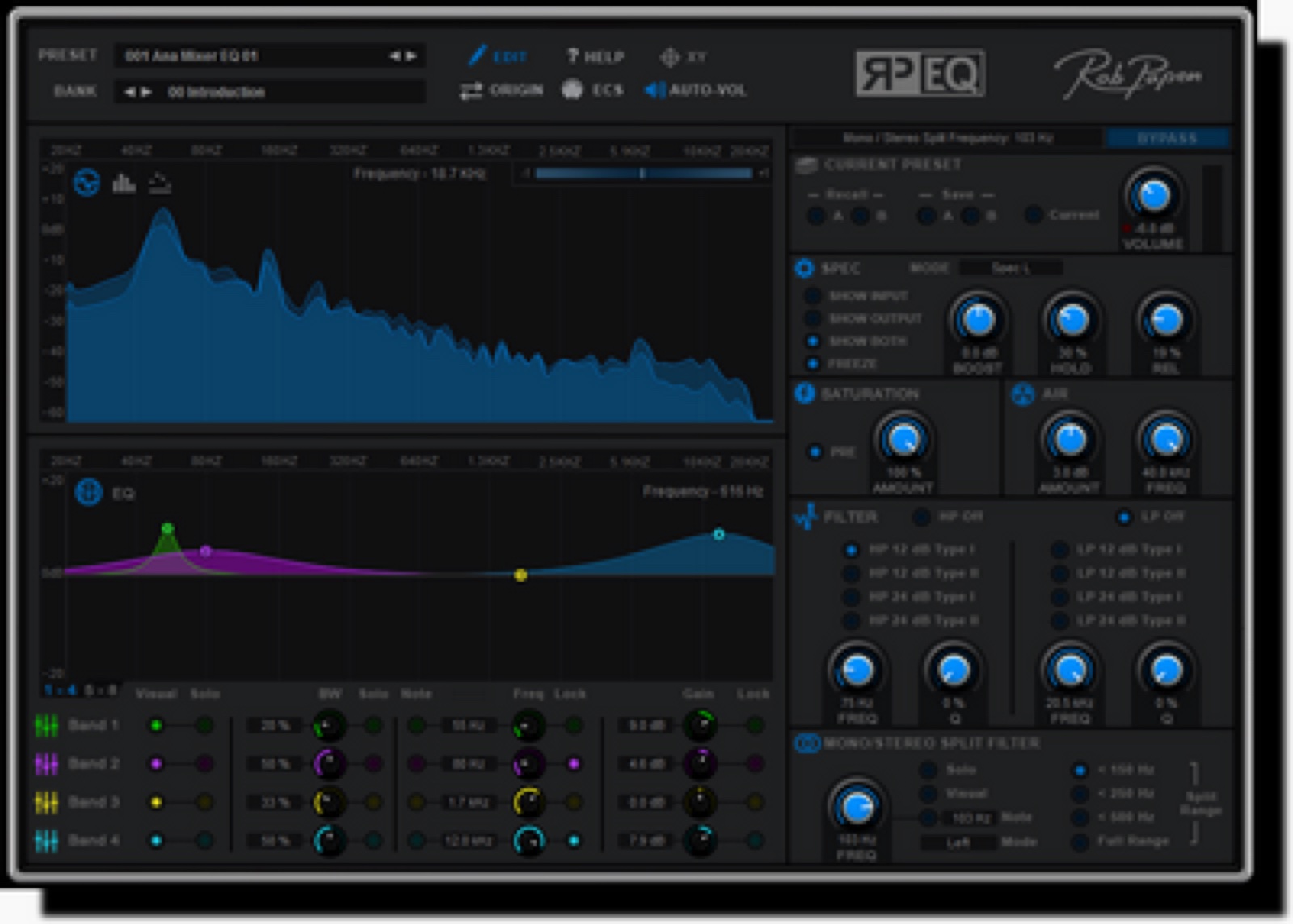The height and width of the screenshot is (924, 1293).
Task: Recall preset state A
Action: pyautogui.click(x=816, y=216)
